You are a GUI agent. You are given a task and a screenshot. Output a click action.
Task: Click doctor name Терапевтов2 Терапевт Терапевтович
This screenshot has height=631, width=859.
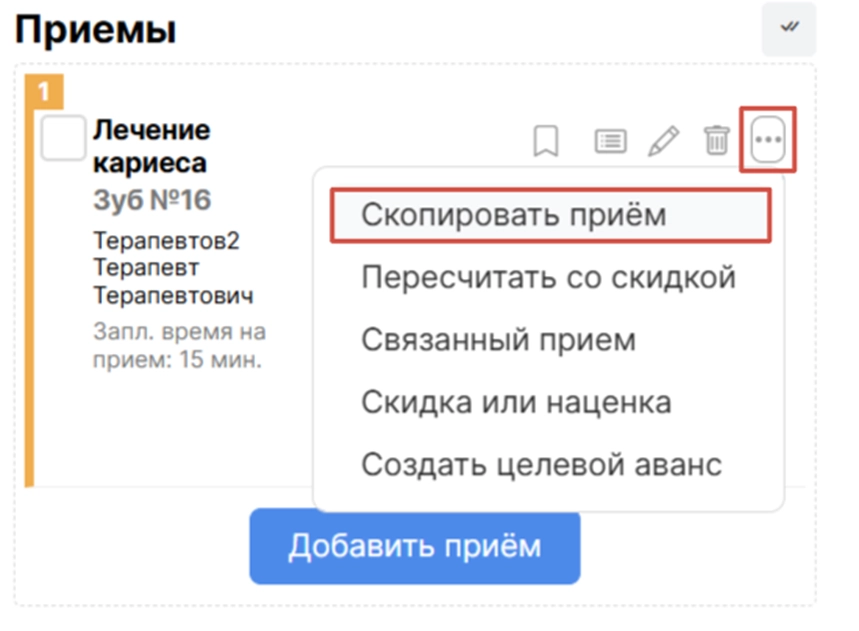click(173, 268)
